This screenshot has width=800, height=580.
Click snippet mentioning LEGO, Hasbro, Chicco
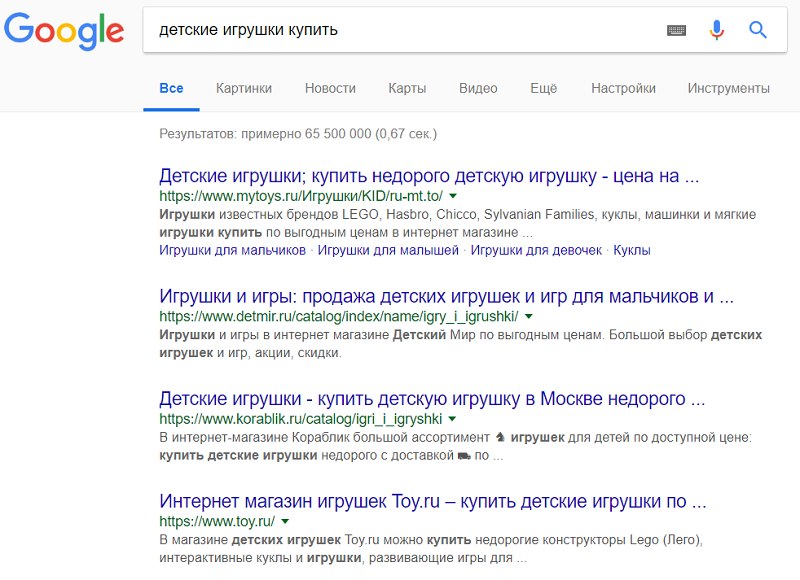pos(458,223)
